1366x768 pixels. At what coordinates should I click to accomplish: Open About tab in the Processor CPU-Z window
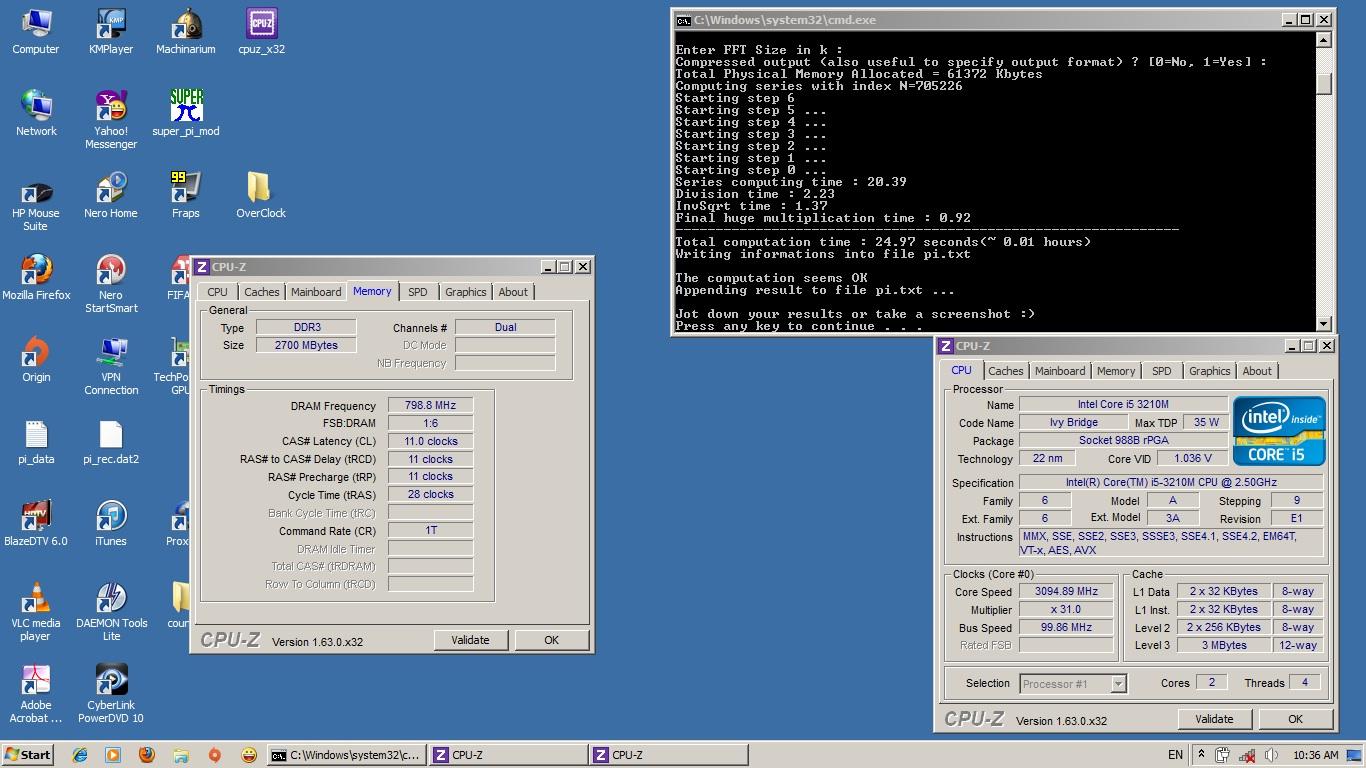click(1257, 371)
